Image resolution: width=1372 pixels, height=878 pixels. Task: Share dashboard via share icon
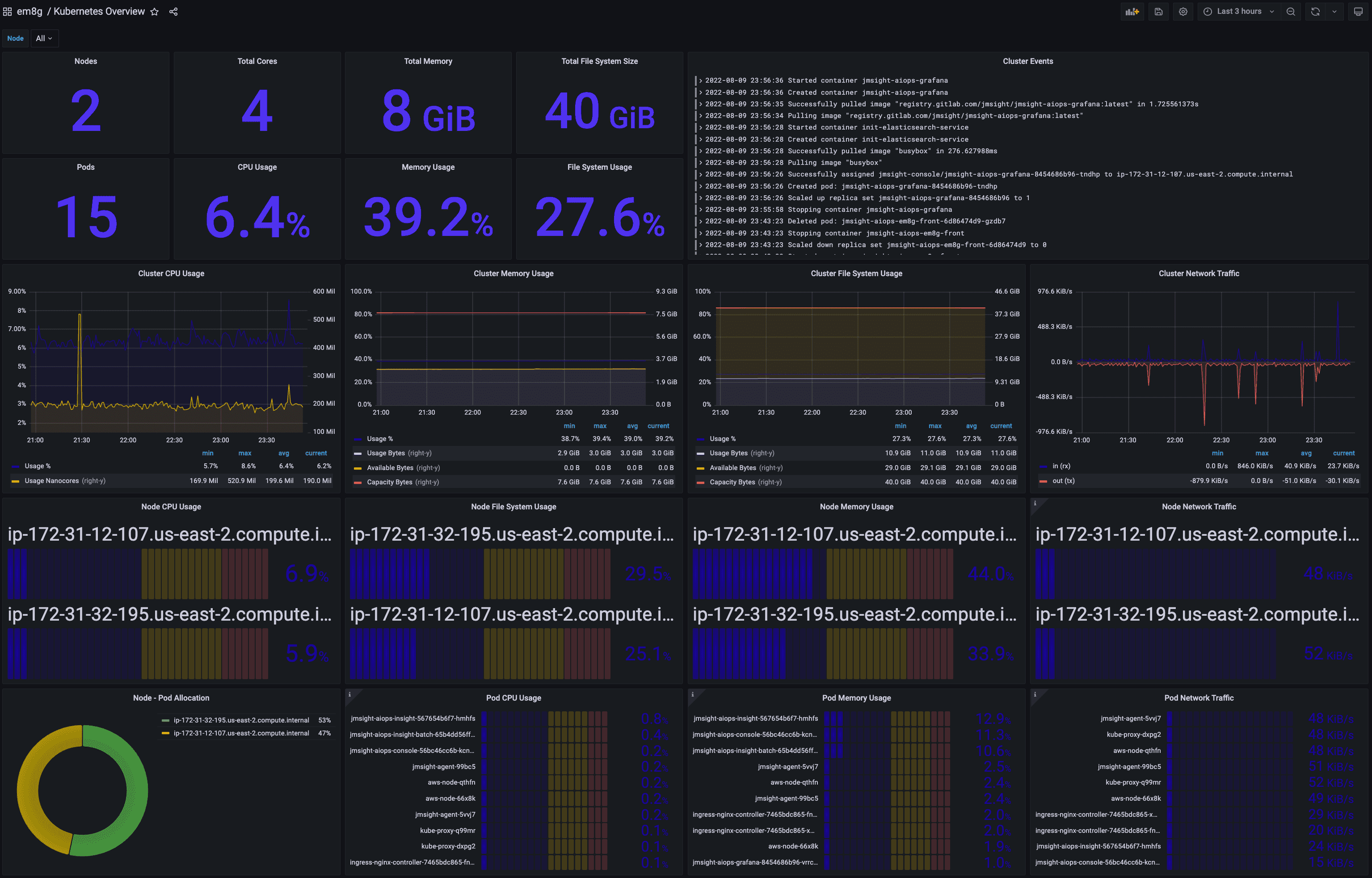173,12
